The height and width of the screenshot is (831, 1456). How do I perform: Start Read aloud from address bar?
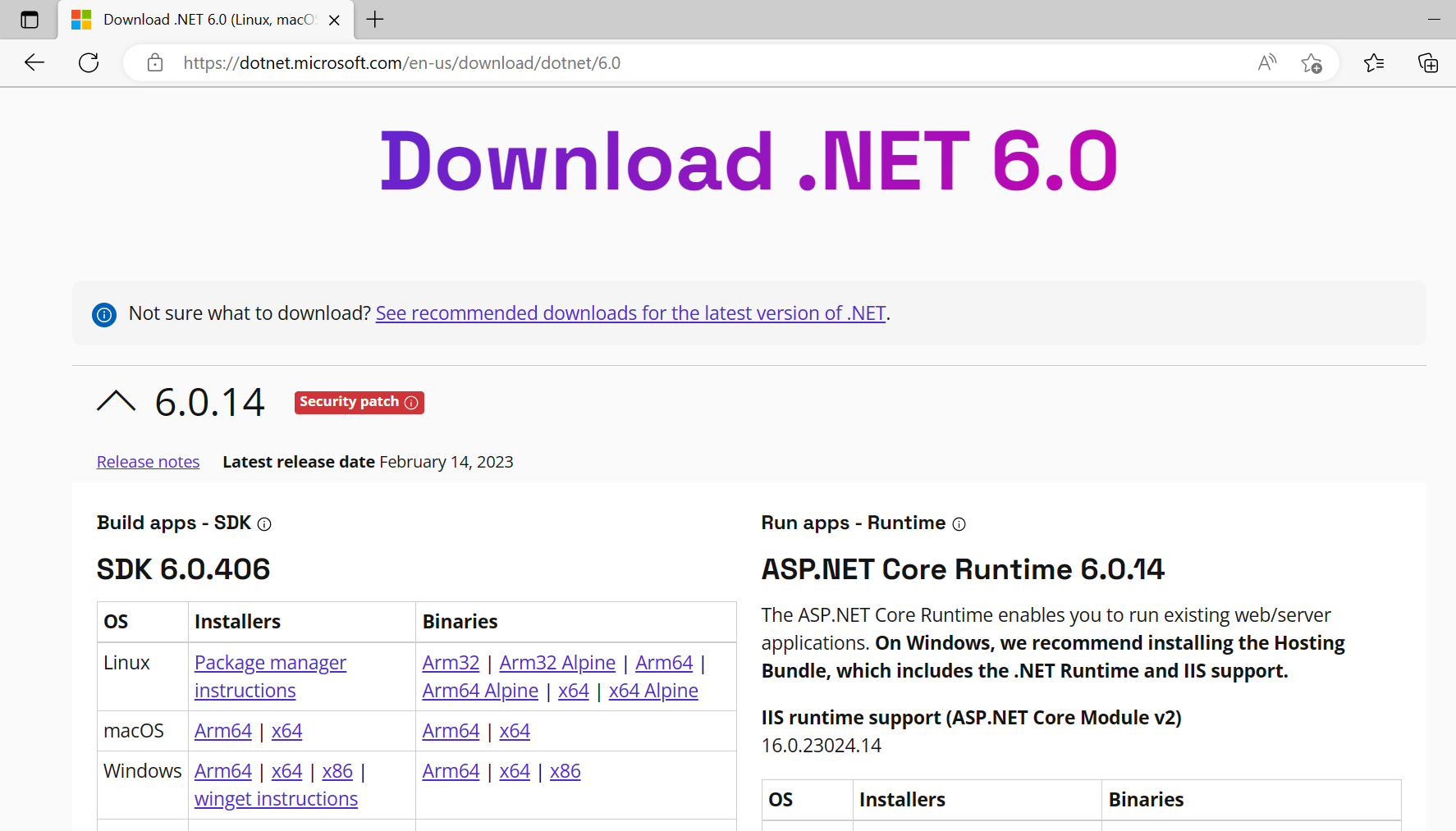[1267, 62]
